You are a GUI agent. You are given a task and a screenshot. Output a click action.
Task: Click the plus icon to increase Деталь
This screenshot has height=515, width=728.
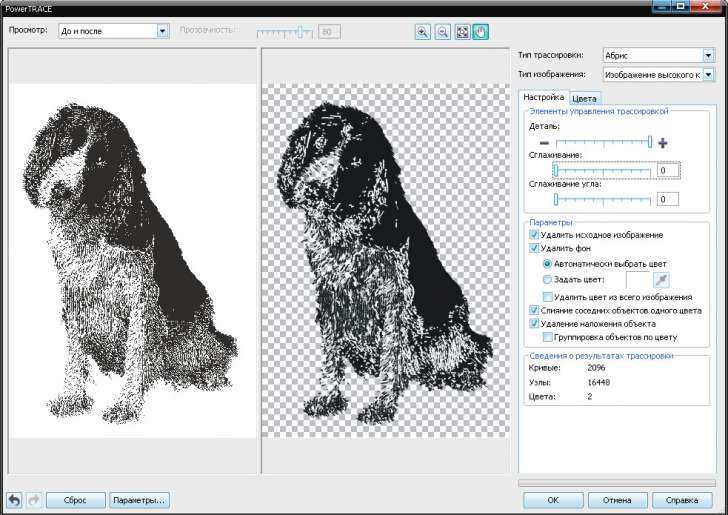[x=662, y=143]
